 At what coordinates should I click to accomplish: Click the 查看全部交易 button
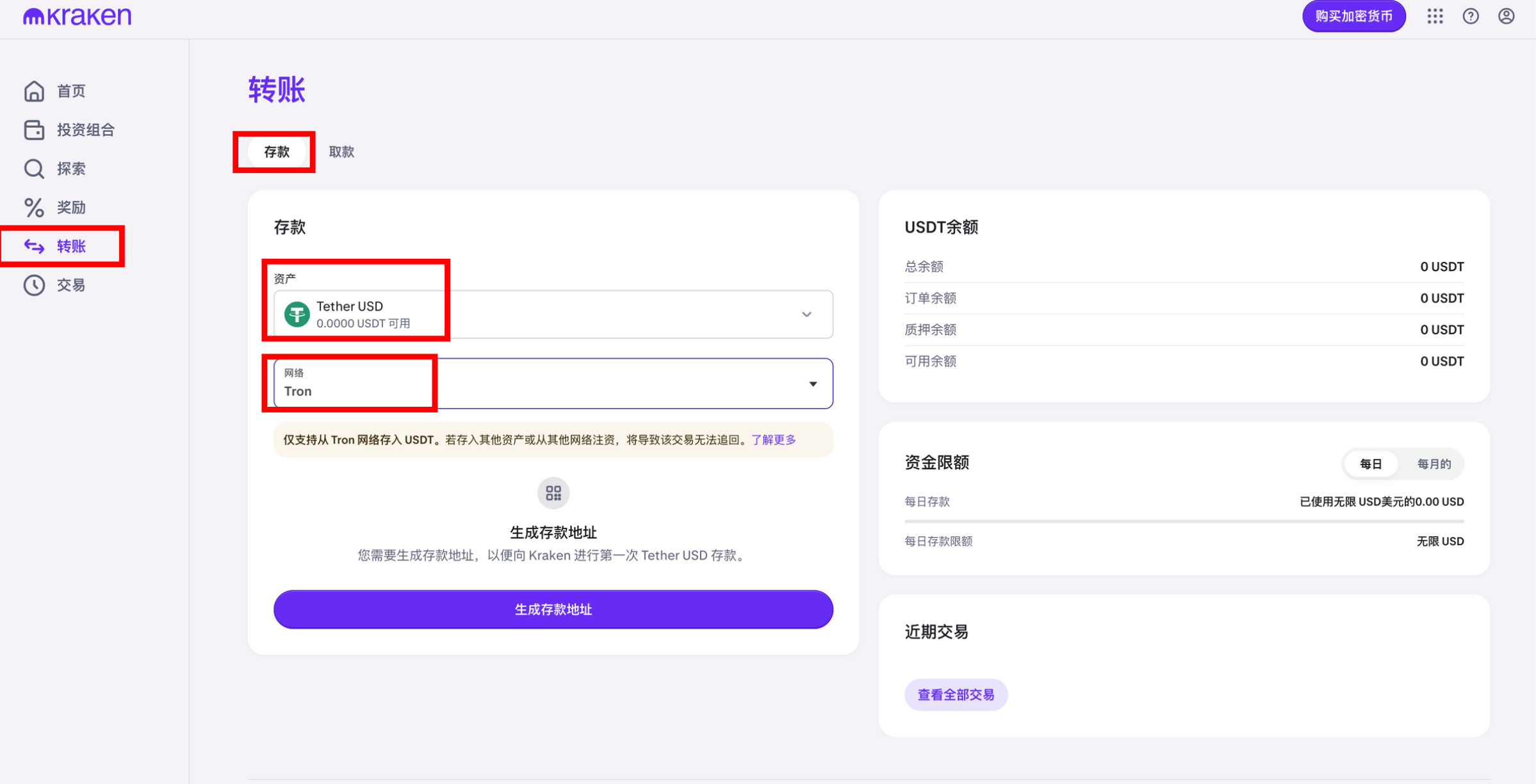pos(956,694)
